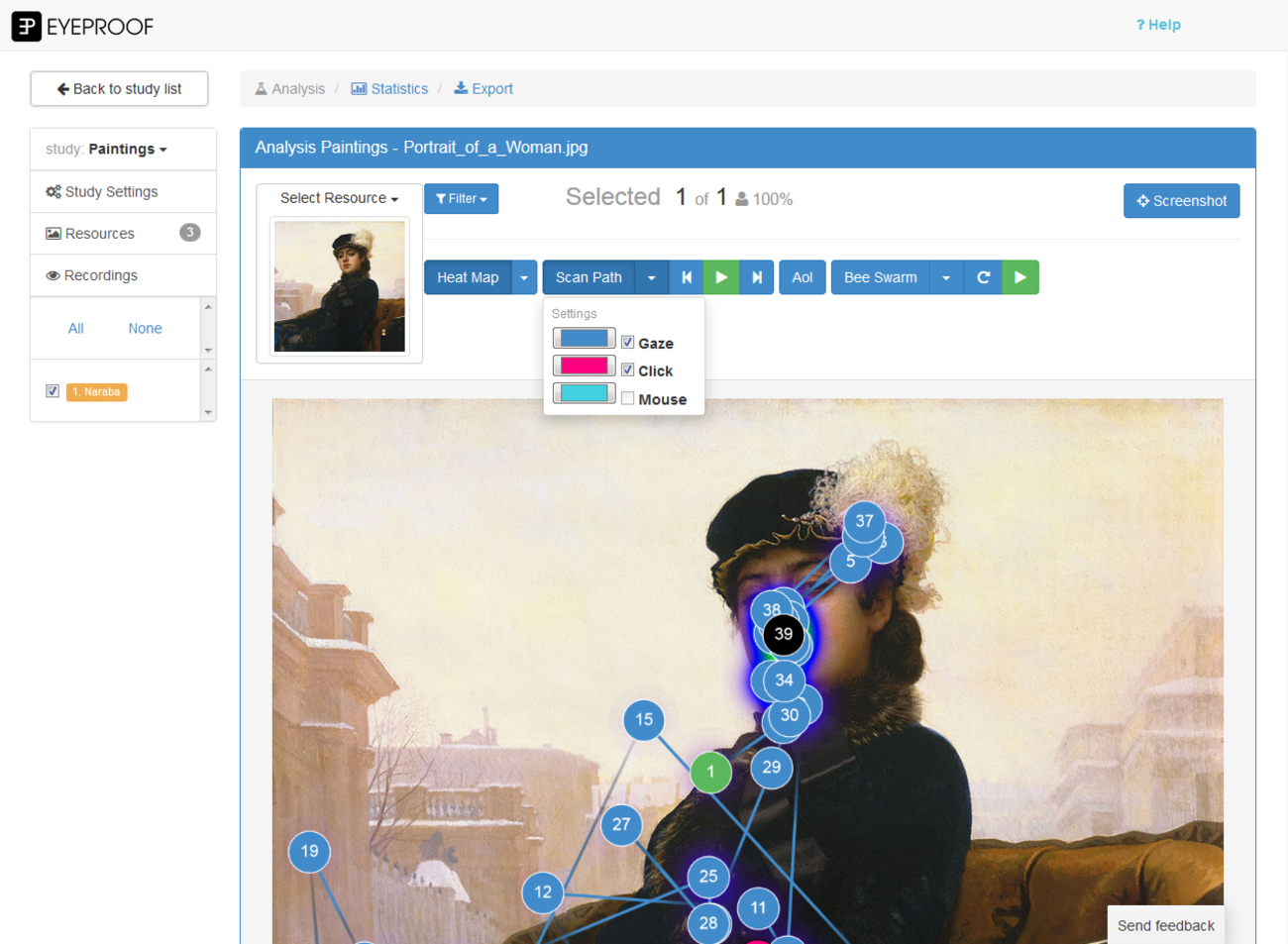Click the 1. Naraba participant tag
The width and height of the screenshot is (1288, 944).
tap(97, 392)
